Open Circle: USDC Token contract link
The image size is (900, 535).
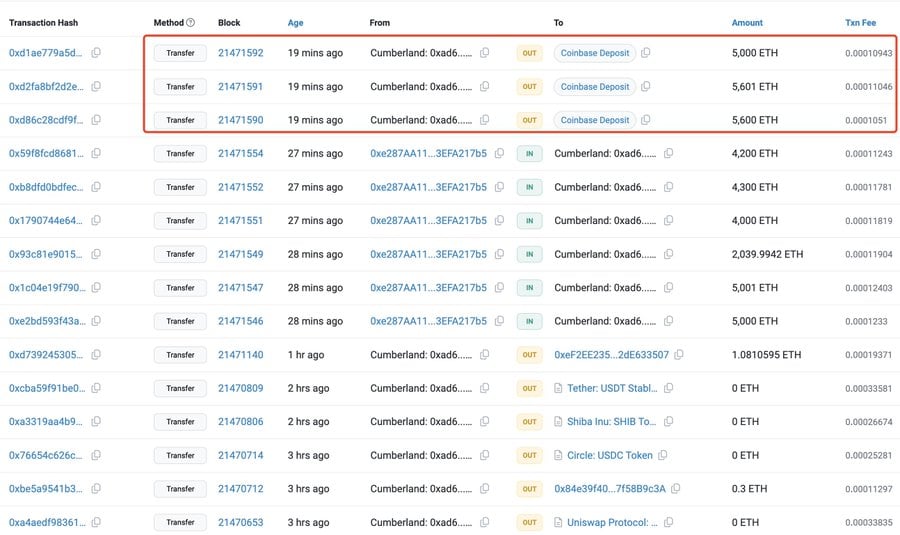tap(610, 455)
